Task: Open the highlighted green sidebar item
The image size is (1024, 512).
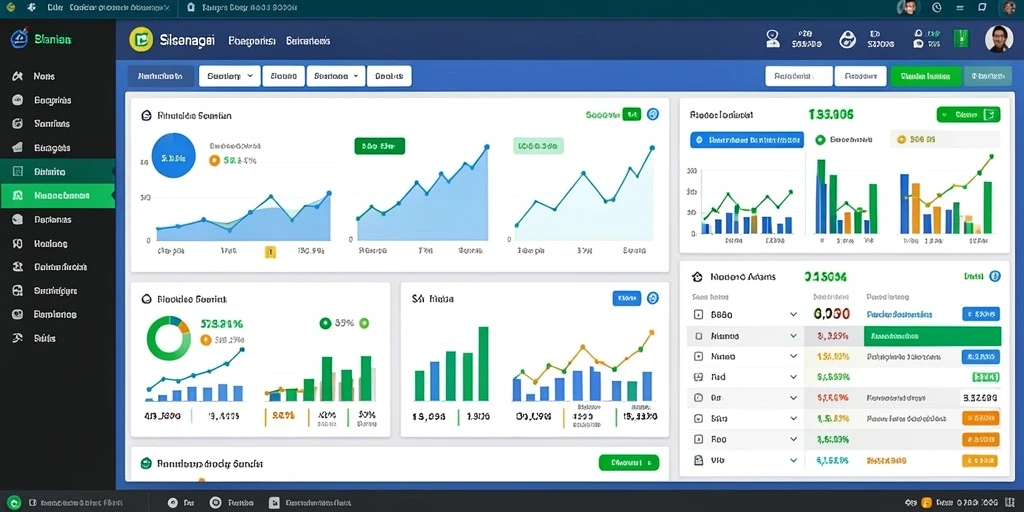Action: coord(57,195)
